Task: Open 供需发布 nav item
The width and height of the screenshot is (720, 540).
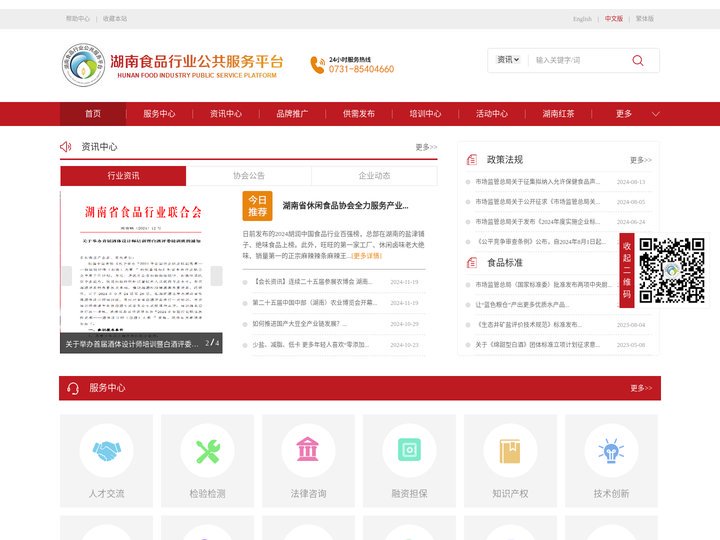Action: click(359, 113)
